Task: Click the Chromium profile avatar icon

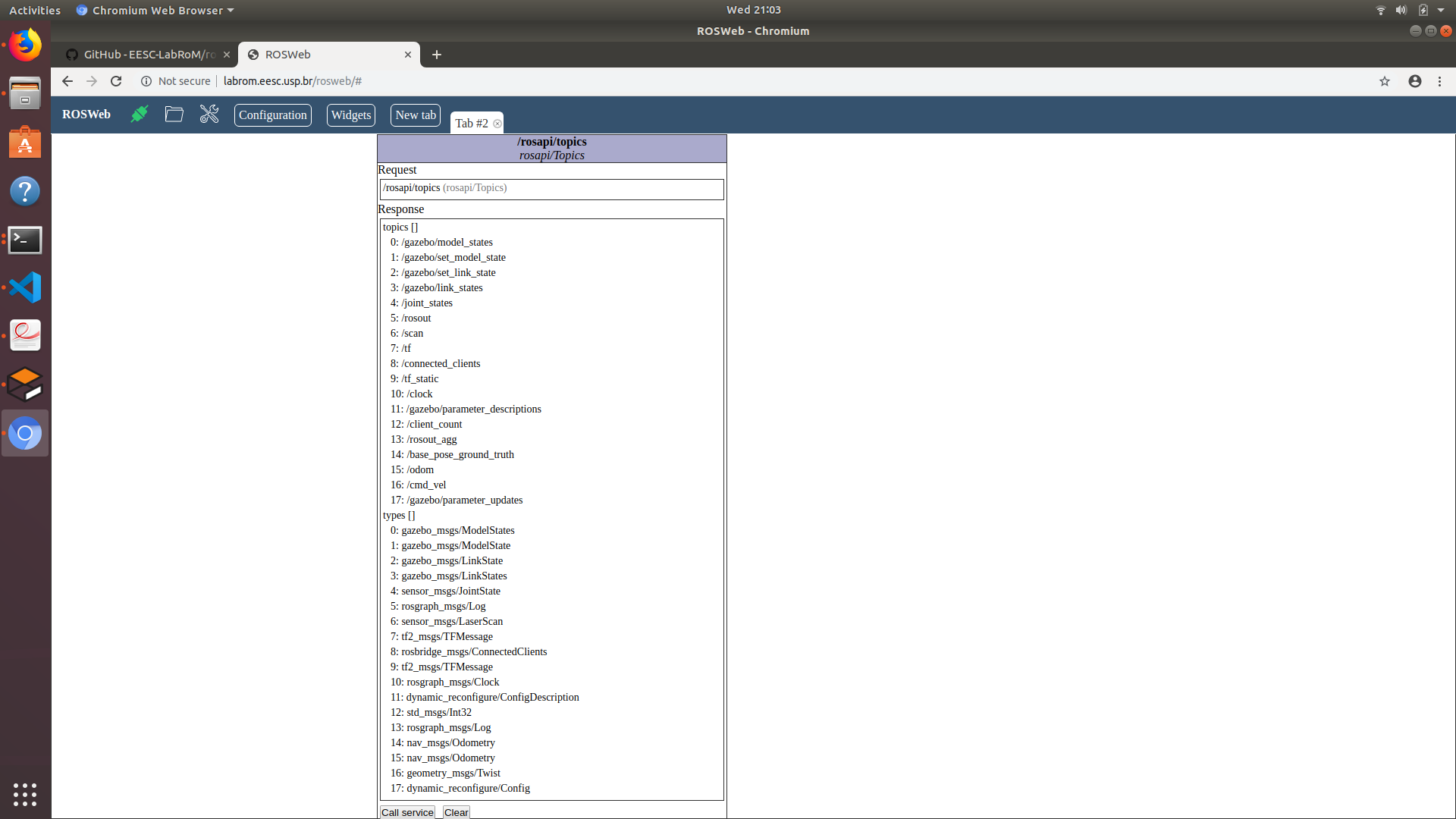Action: tap(1415, 81)
